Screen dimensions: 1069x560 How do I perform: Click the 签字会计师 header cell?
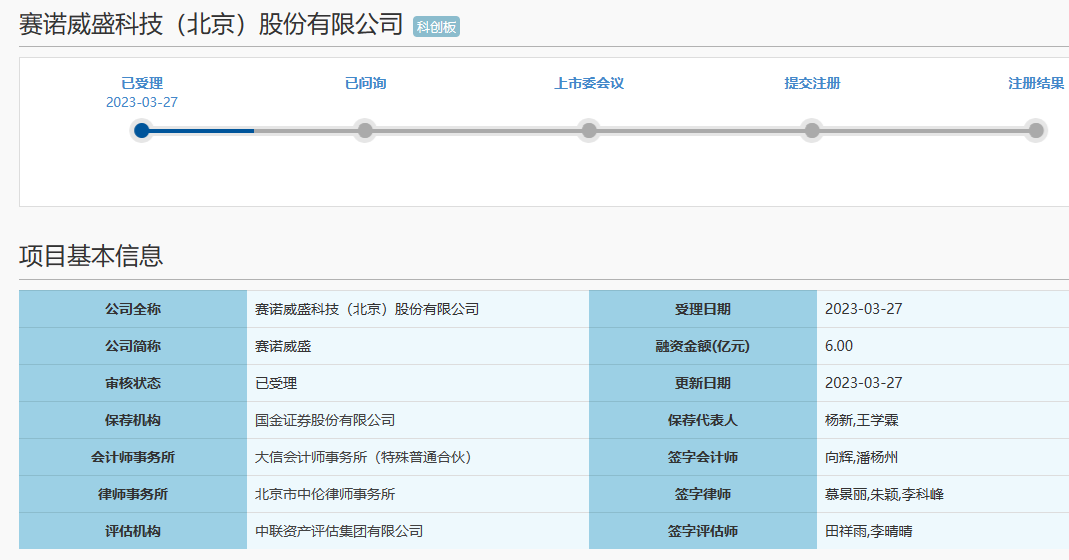point(703,457)
